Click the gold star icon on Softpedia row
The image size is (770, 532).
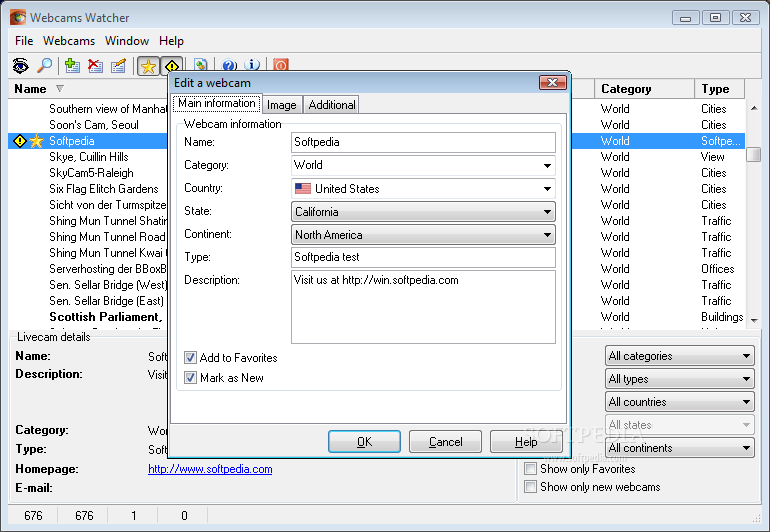pos(36,141)
